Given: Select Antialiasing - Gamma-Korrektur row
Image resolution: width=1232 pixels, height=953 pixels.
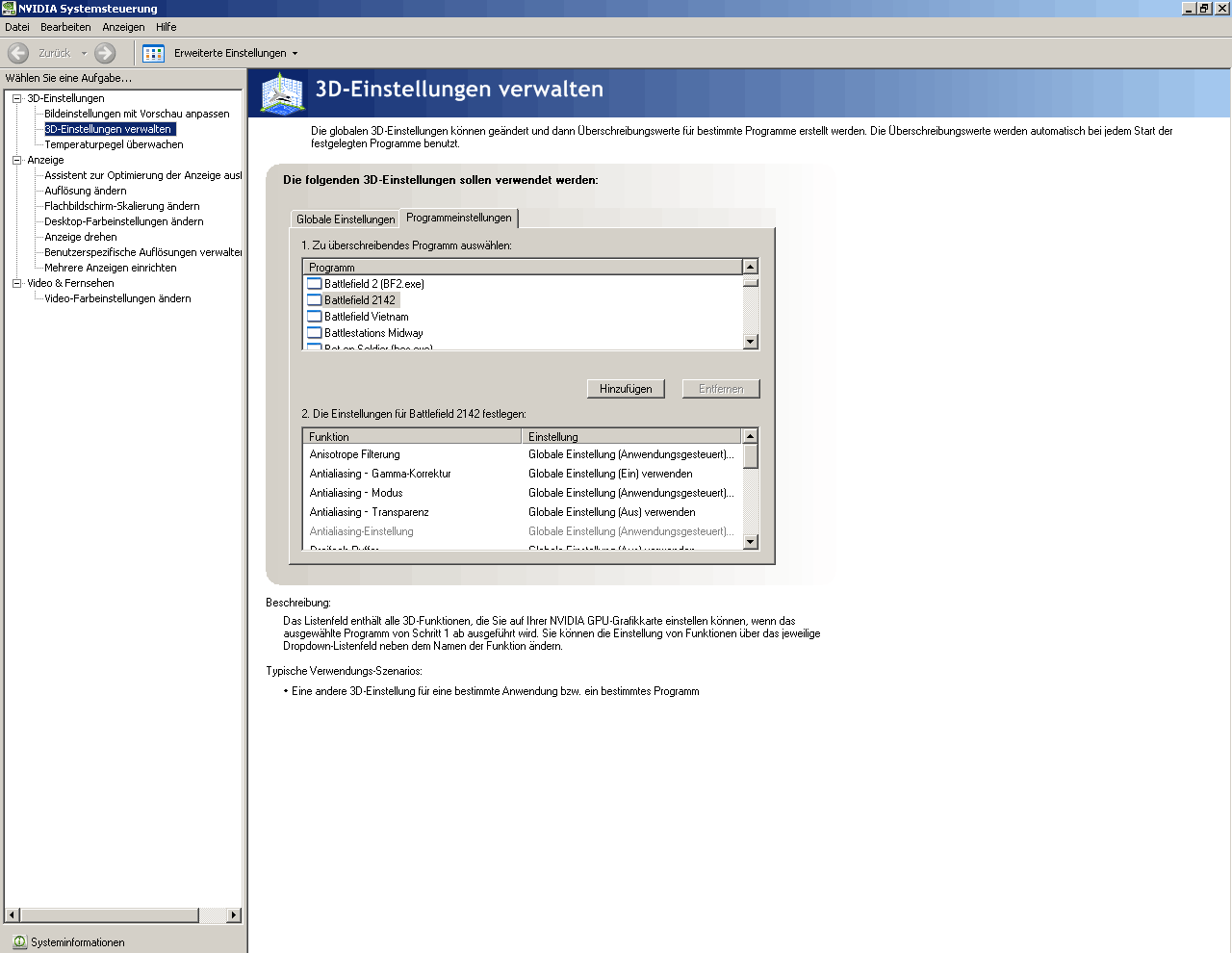Looking at the screenshot, I should pyautogui.click(x=523, y=474).
